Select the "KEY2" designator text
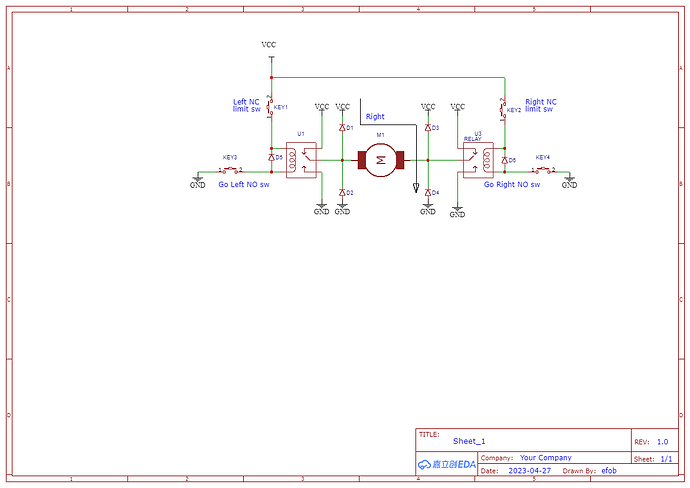690x488 pixels. point(514,110)
